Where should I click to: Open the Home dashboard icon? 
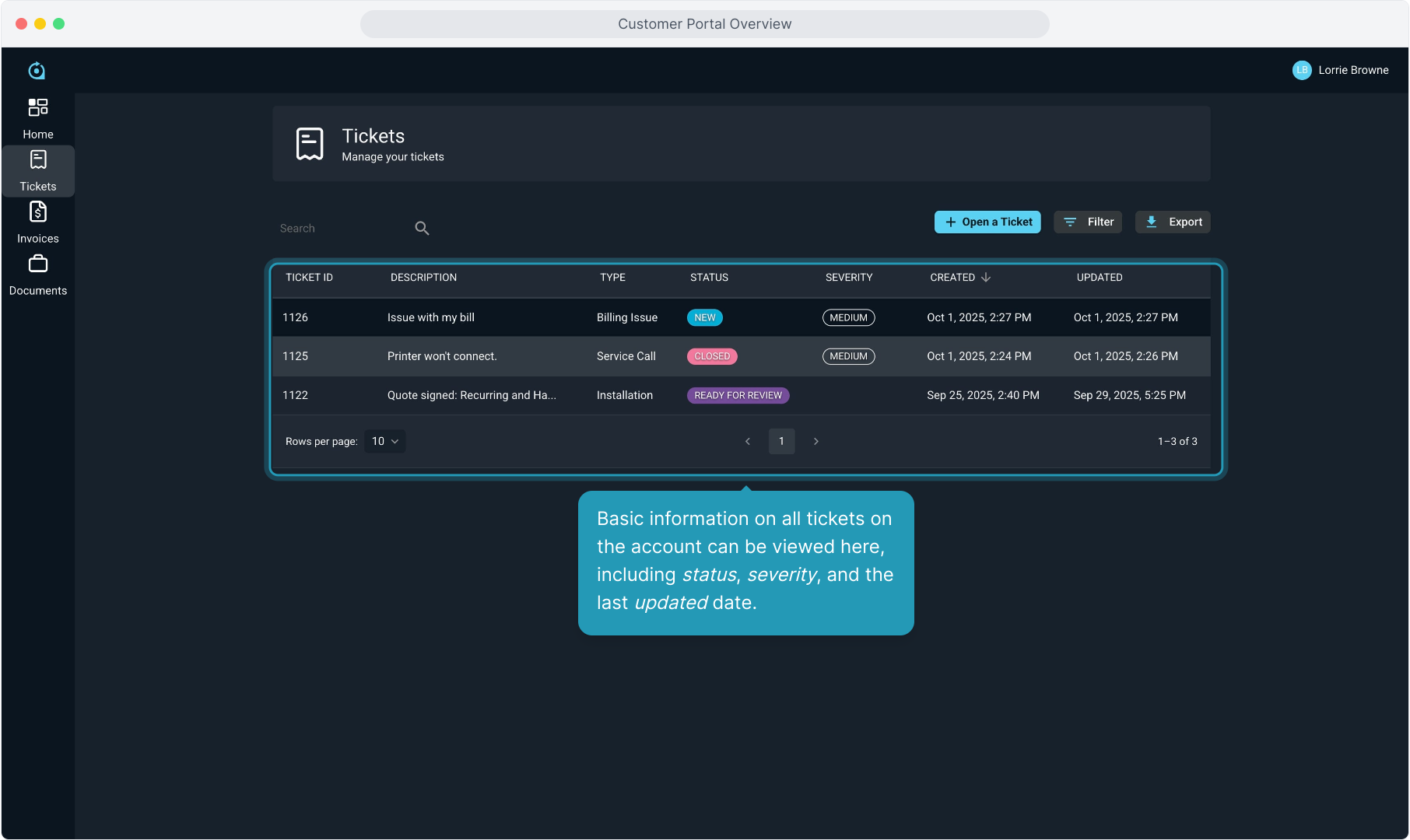(37, 107)
